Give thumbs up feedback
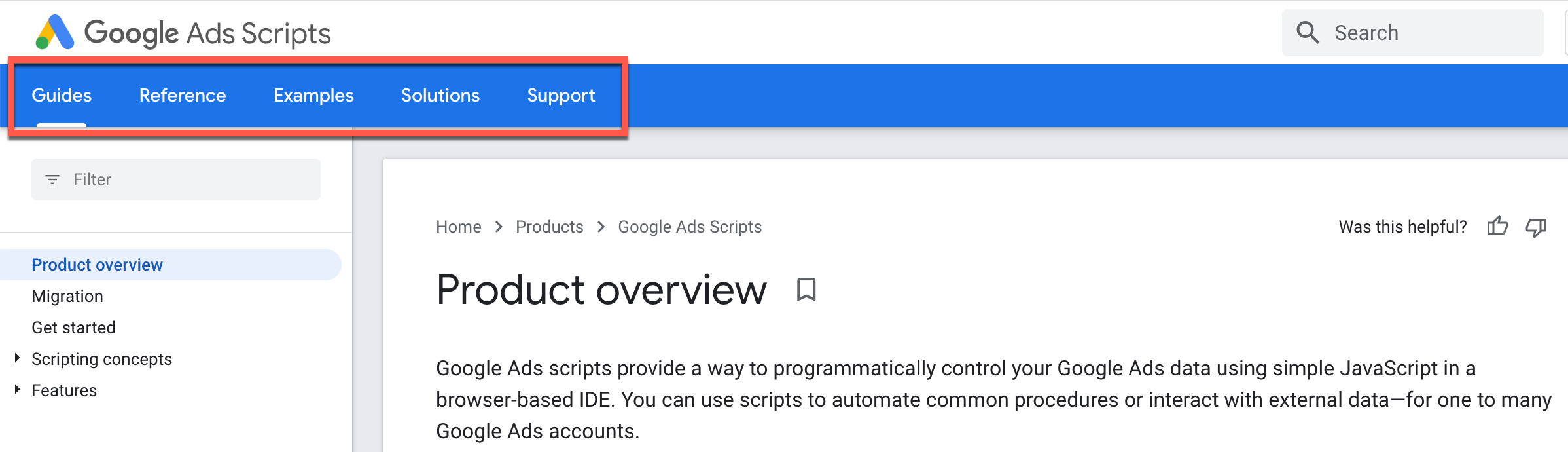1568x452 pixels. [1497, 227]
